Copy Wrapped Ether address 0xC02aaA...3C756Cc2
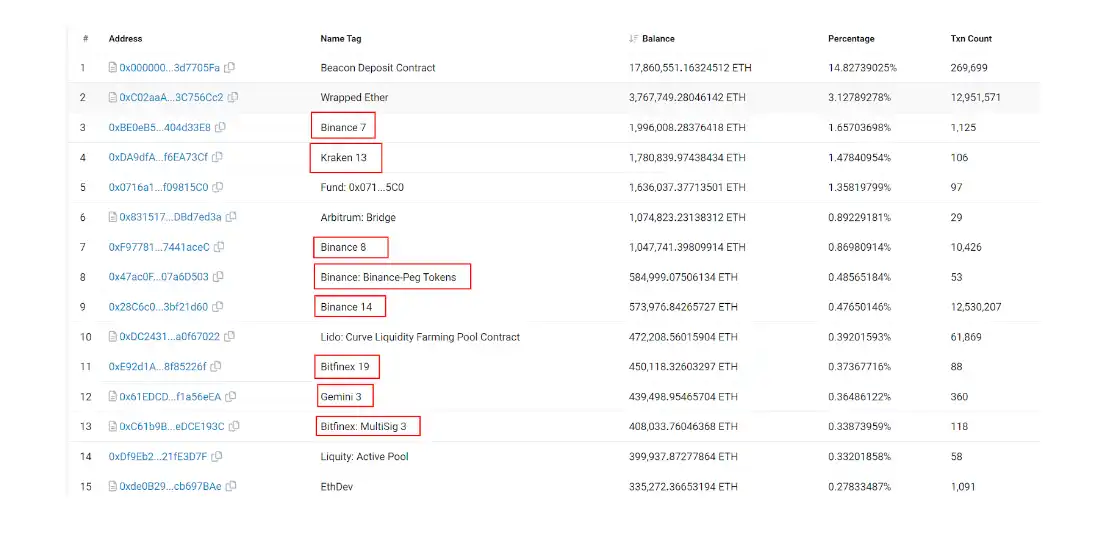 click(232, 98)
